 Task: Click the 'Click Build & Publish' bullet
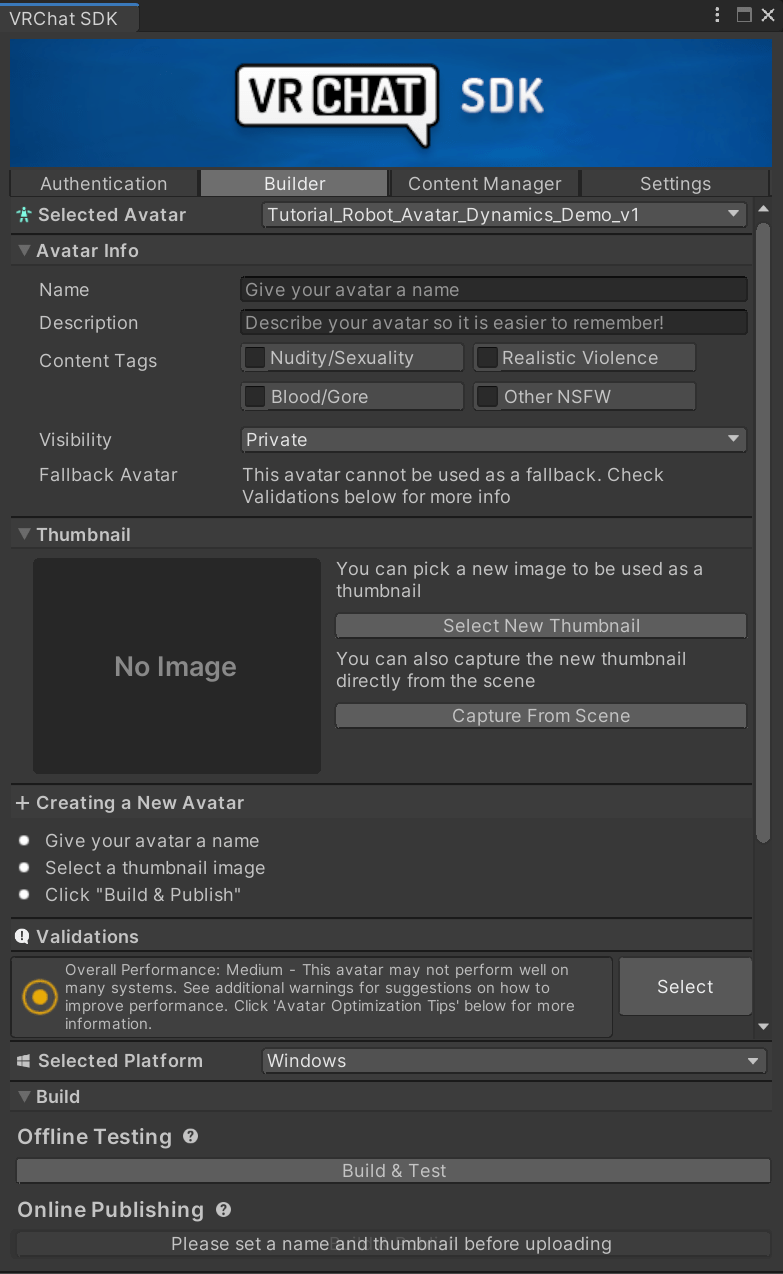coord(24,895)
